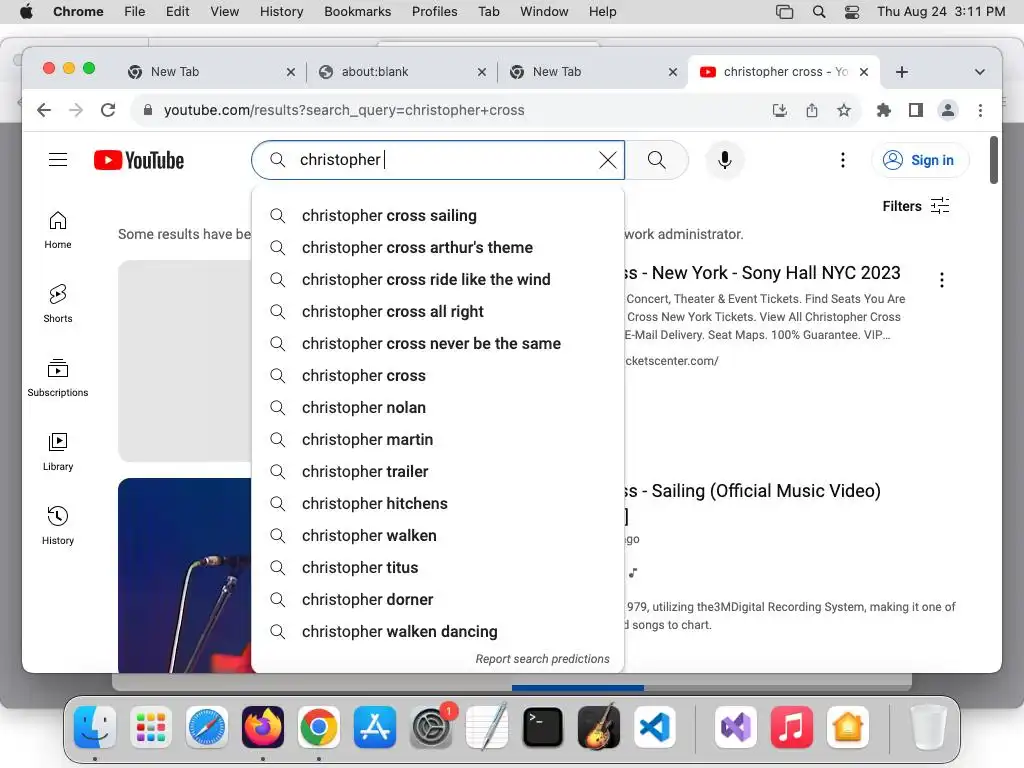Switch to the New Tab tab beside the YouTube tab

(x=591, y=72)
